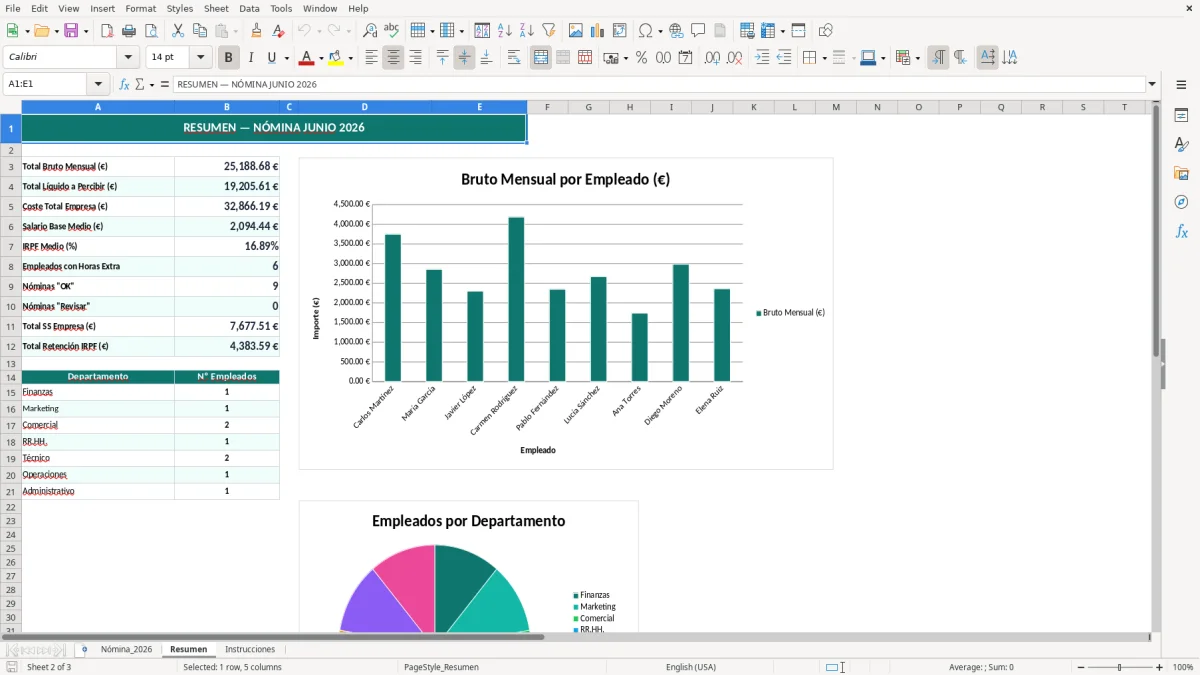The height and width of the screenshot is (675, 1200).
Task: Click the Font Color red swatch
Action: coord(307,58)
